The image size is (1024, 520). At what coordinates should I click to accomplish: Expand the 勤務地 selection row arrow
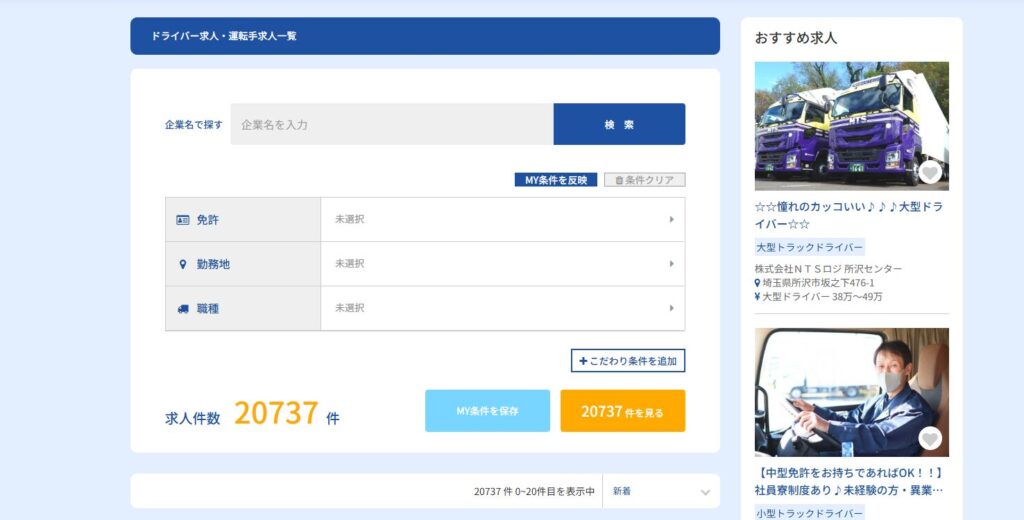tap(671, 264)
